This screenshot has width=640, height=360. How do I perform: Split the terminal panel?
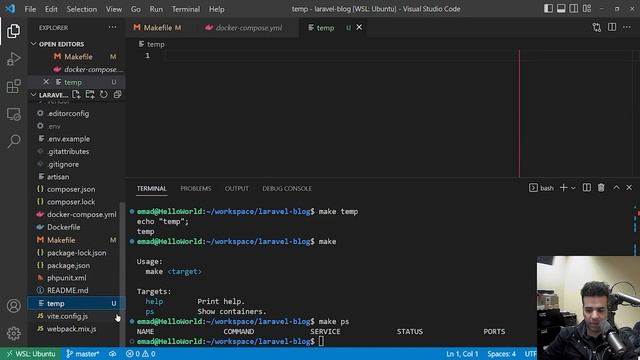tap(587, 188)
